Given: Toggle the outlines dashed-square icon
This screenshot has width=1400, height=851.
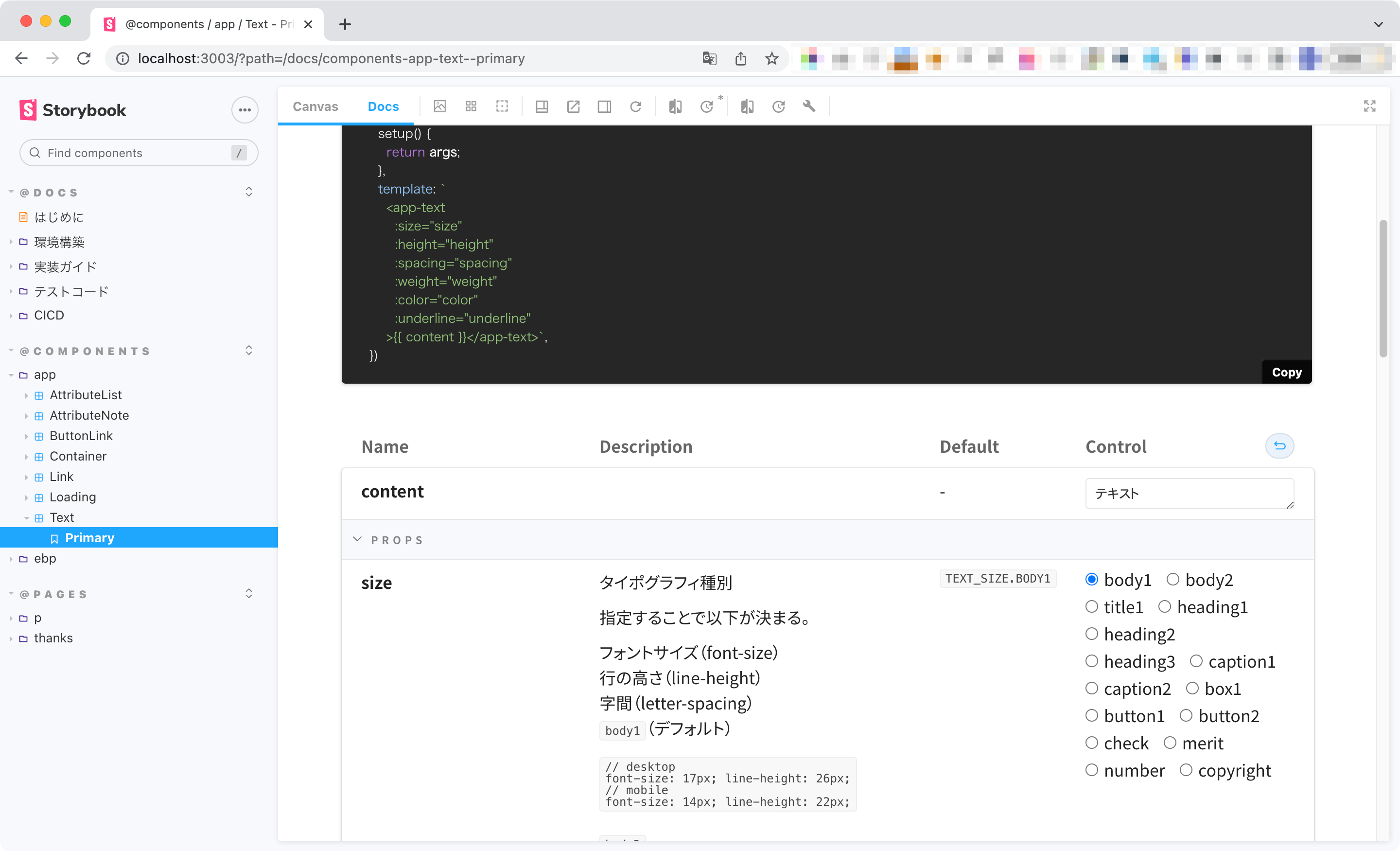Looking at the screenshot, I should (502, 106).
